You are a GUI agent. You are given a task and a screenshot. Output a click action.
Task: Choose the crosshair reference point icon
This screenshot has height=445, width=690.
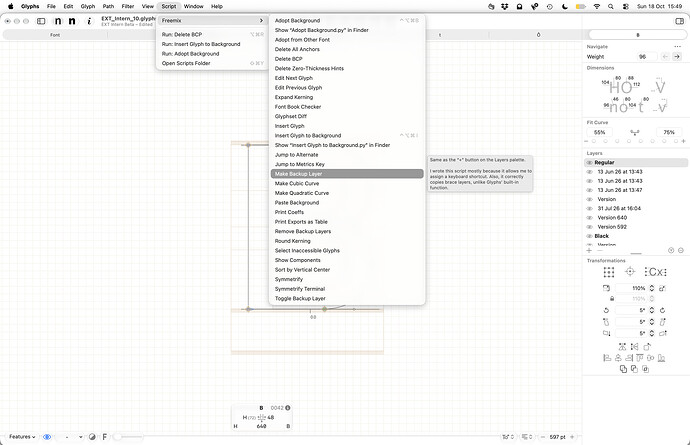point(630,272)
